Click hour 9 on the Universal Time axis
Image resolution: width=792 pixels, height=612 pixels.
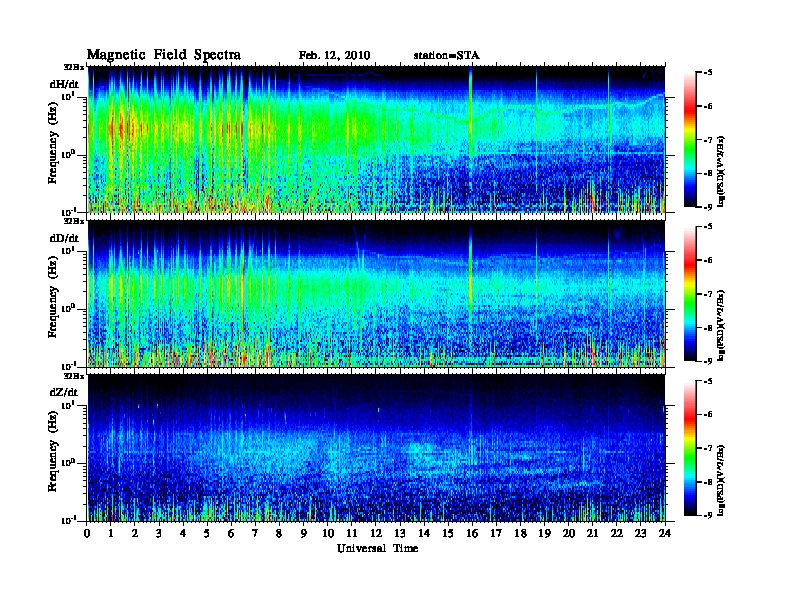(304, 534)
